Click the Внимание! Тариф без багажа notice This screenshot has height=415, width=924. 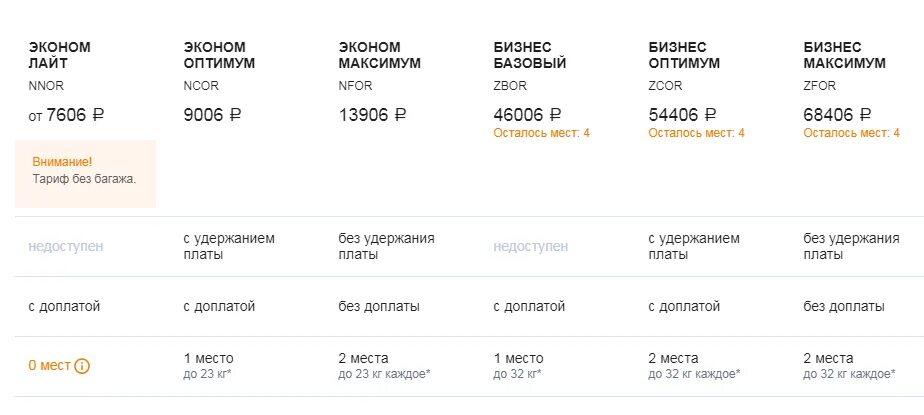click(x=85, y=174)
